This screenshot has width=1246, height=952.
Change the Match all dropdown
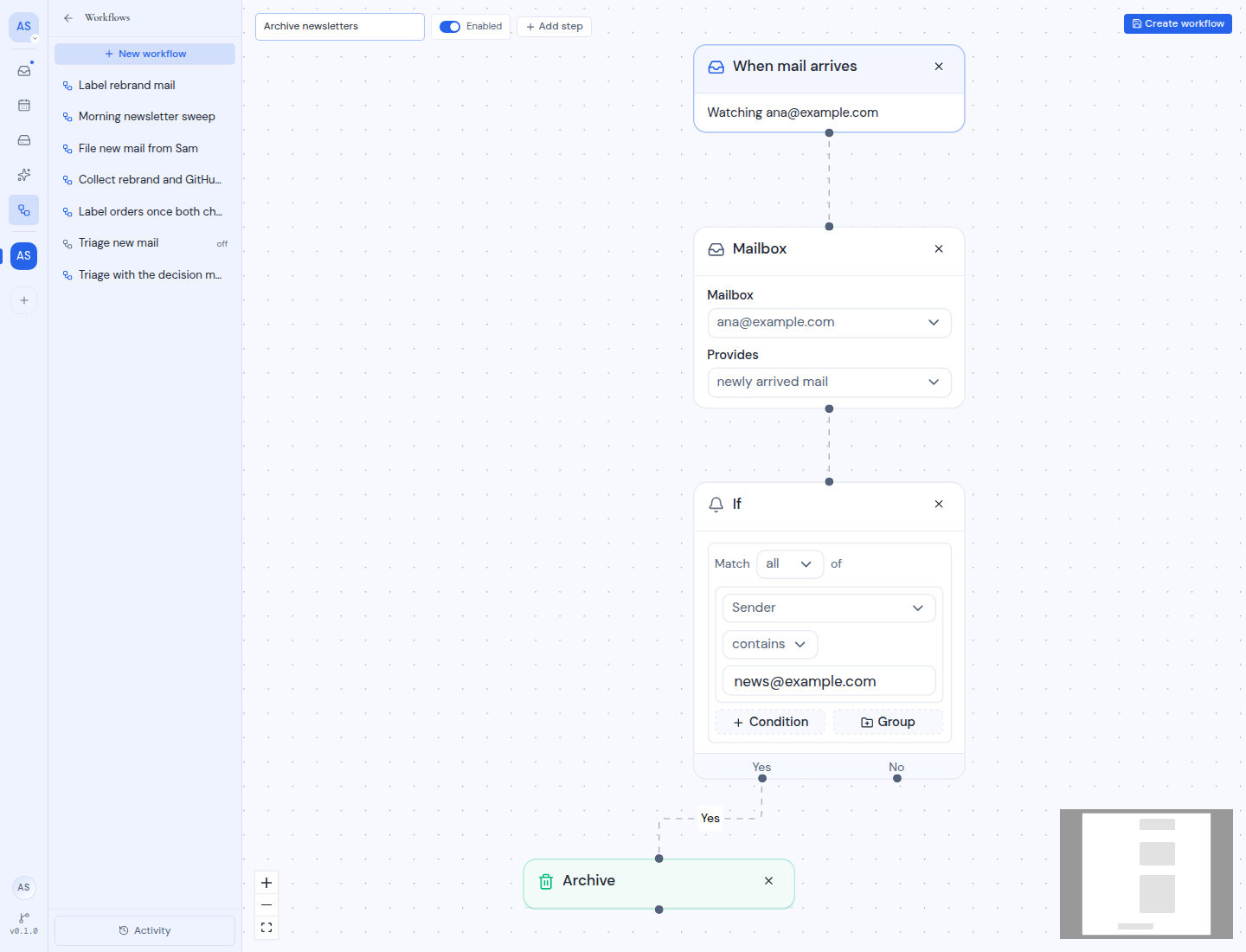click(x=789, y=564)
